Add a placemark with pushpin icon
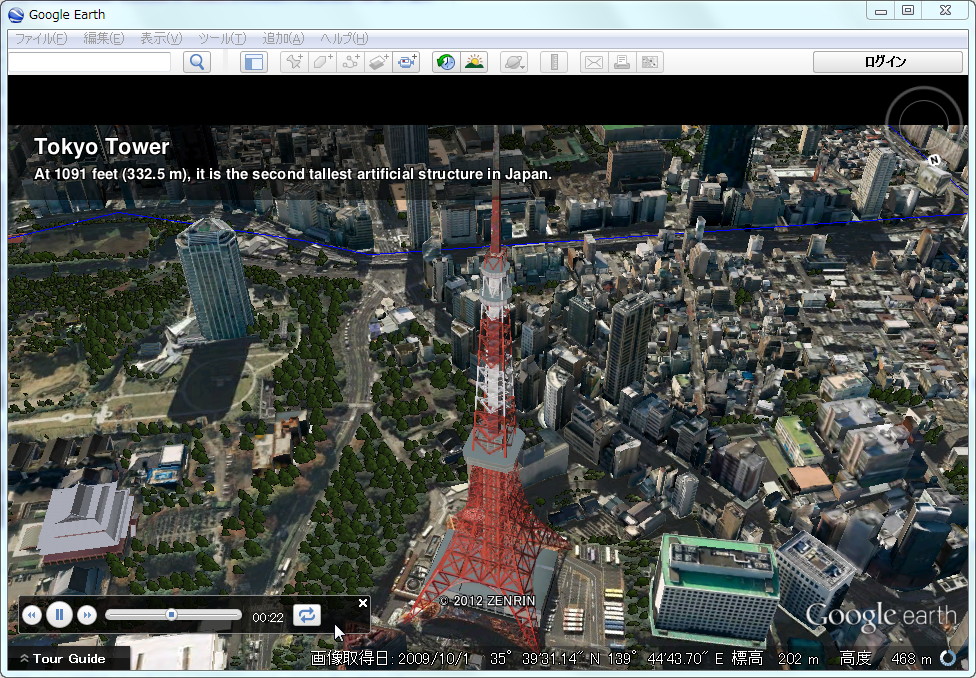 pyautogui.click(x=294, y=62)
